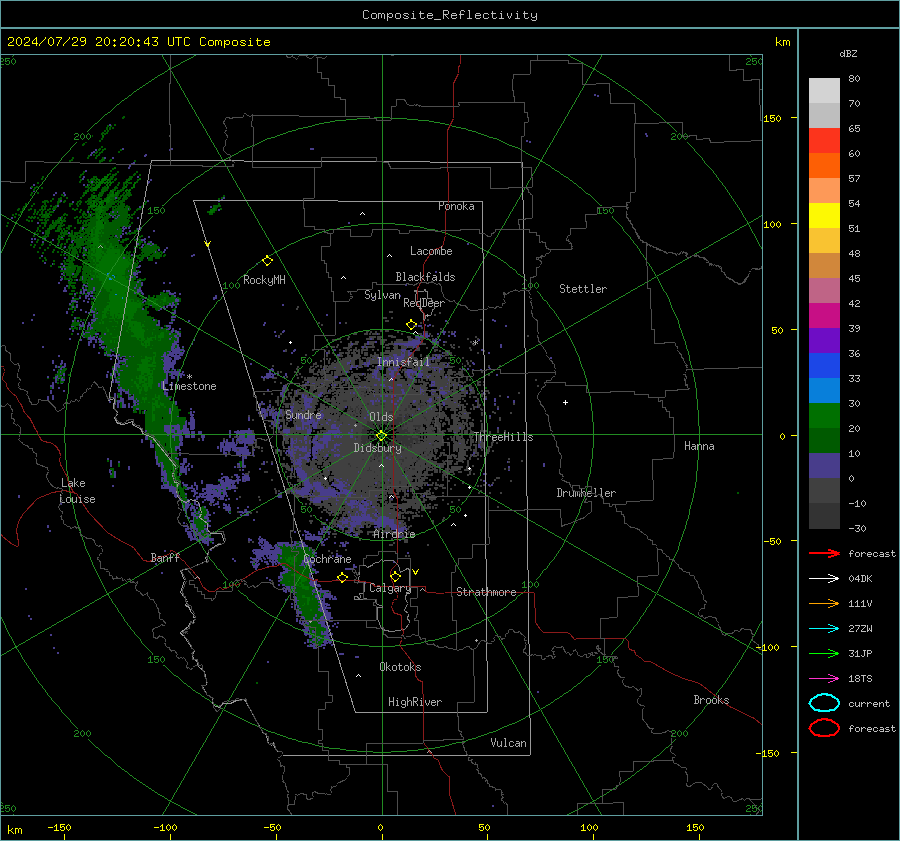Screen dimensions: 900x841
Task: Click the red 'forecast' ellipse in the legend
Action: tap(824, 728)
